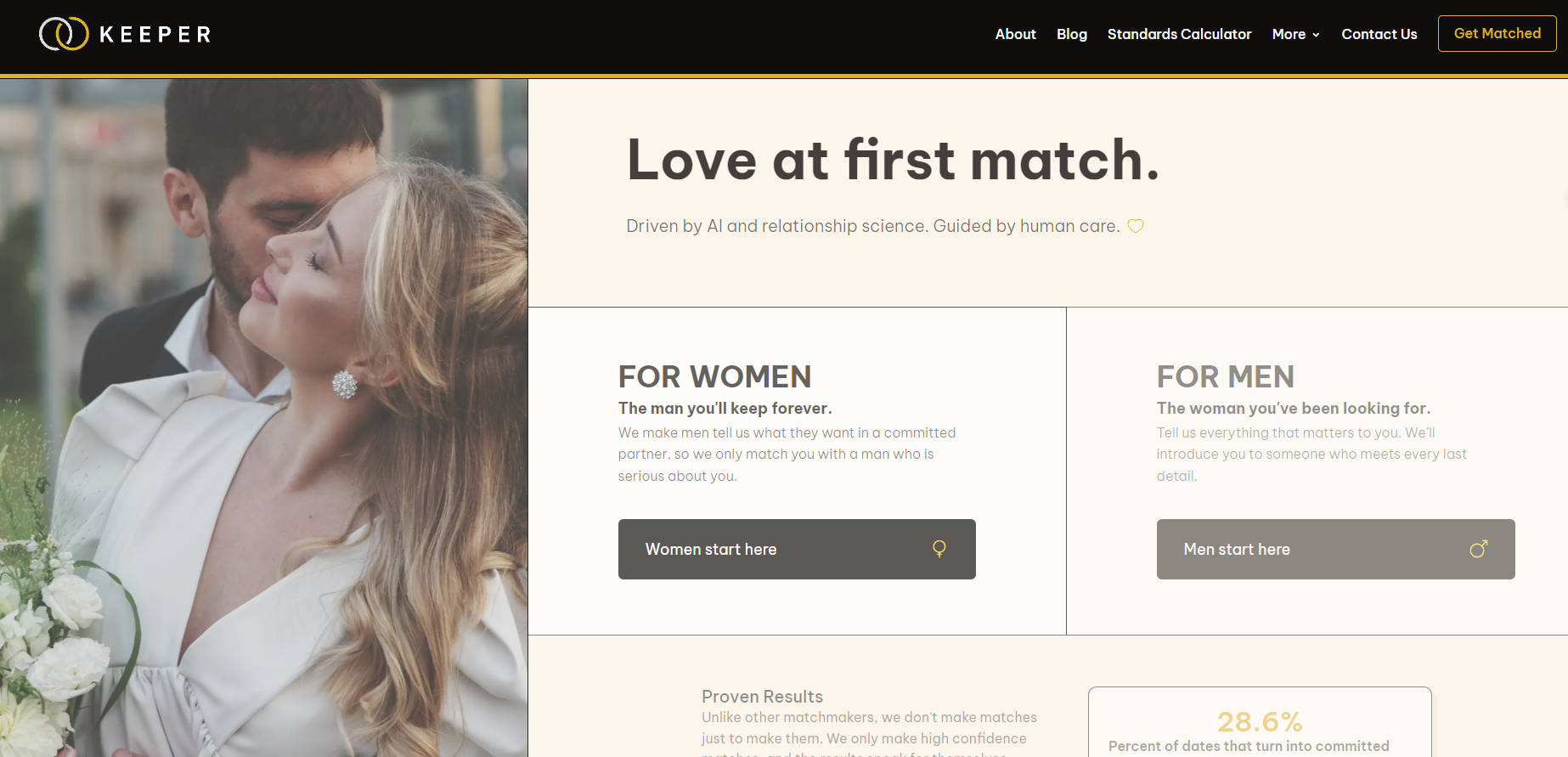Image resolution: width=1568 pixels, height=757 pixels.
Task: Click the 28.6% statistic card
Action: (x=1260, y=722)
